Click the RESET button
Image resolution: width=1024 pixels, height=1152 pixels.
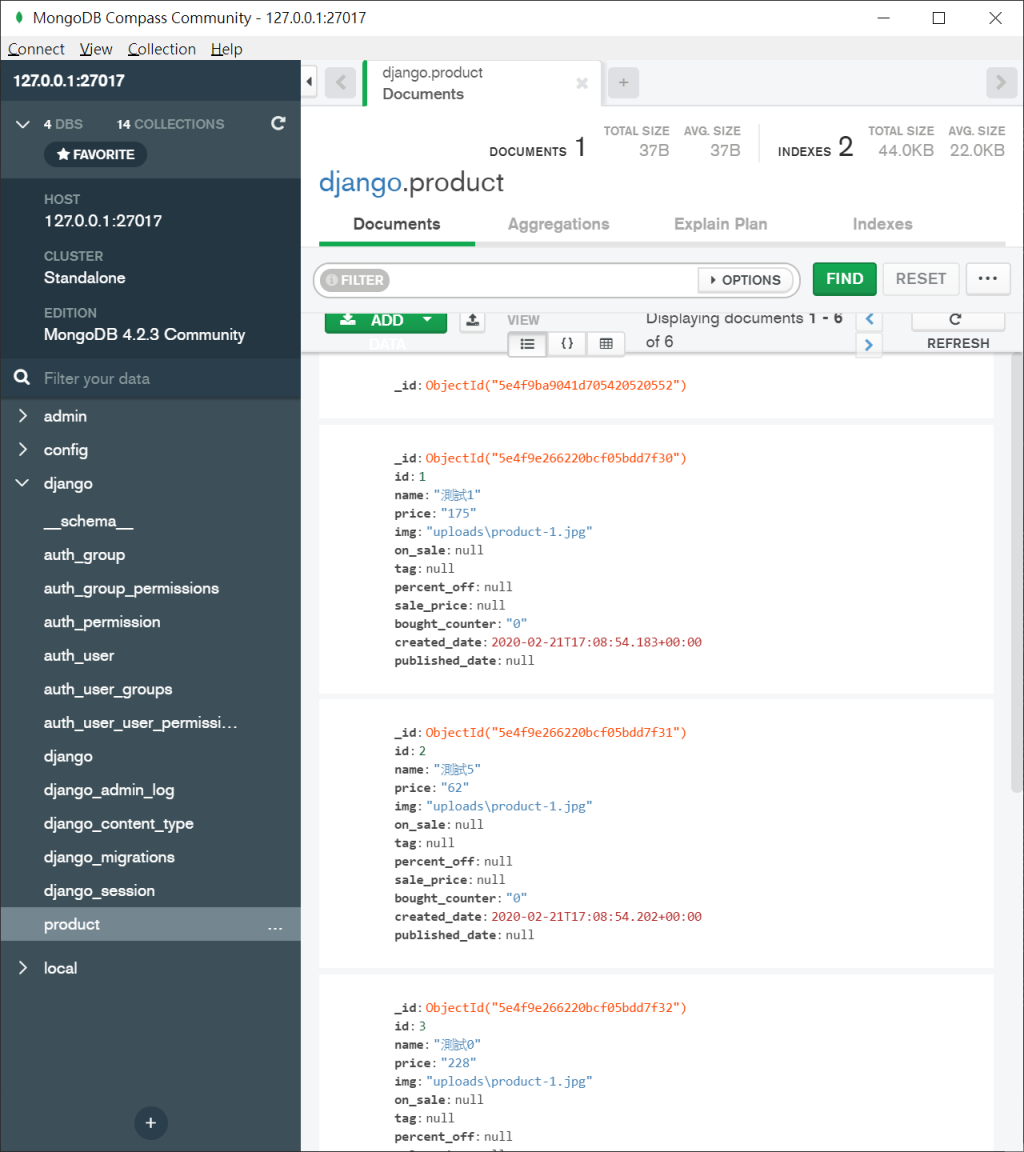(x=920, y=279)
